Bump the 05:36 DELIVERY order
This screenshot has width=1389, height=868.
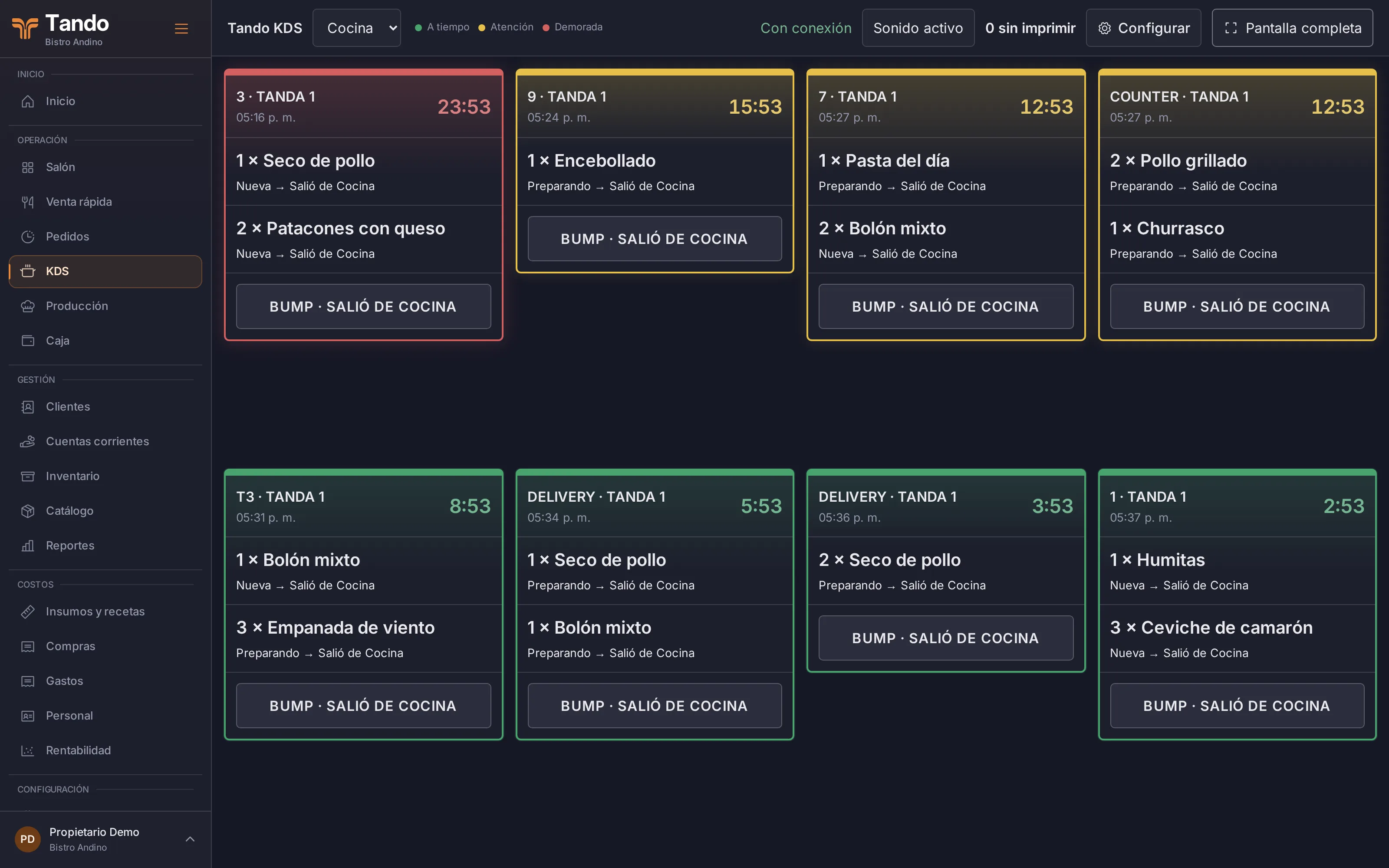945,638
